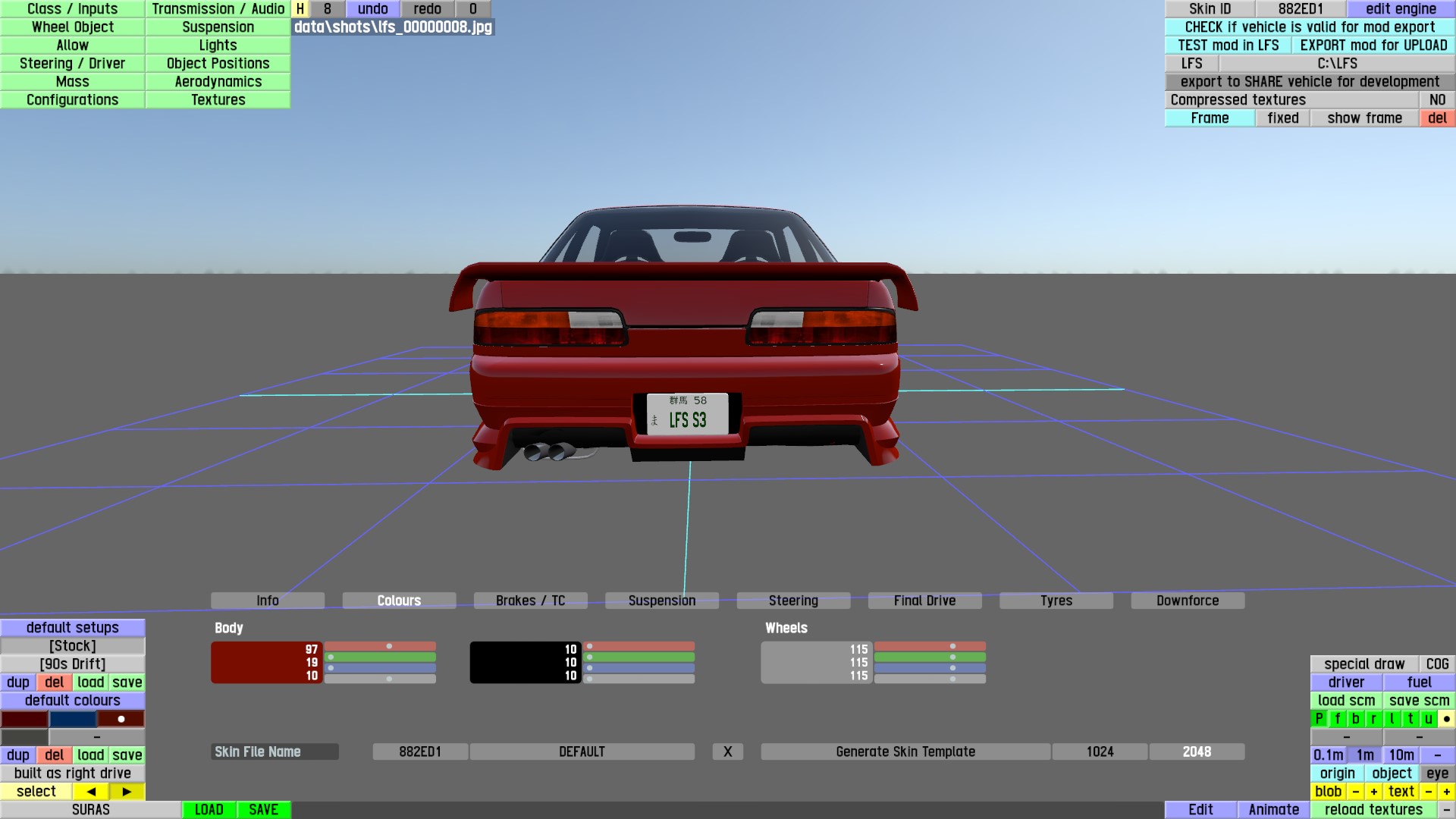Viewport: 1456px width, 819px height.
Task: Click the yellow dot button beside u
Action: [x=1446, y=719]
